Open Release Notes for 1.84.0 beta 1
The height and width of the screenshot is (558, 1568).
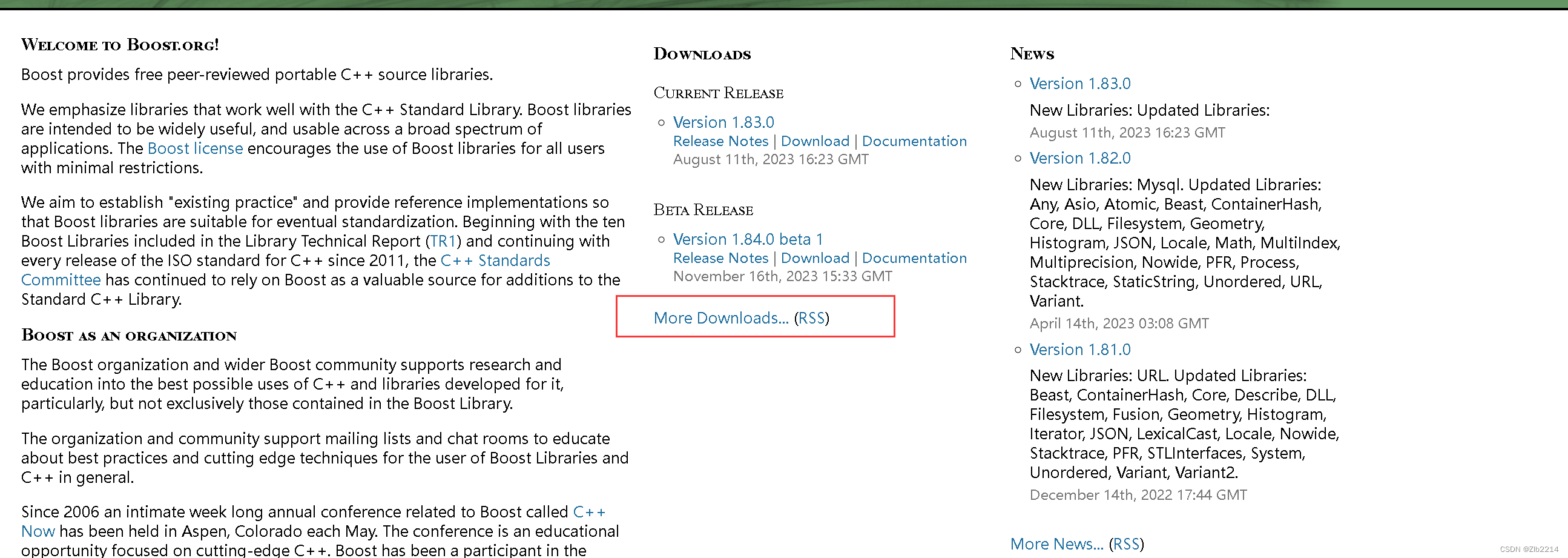[x=720, y=258]
